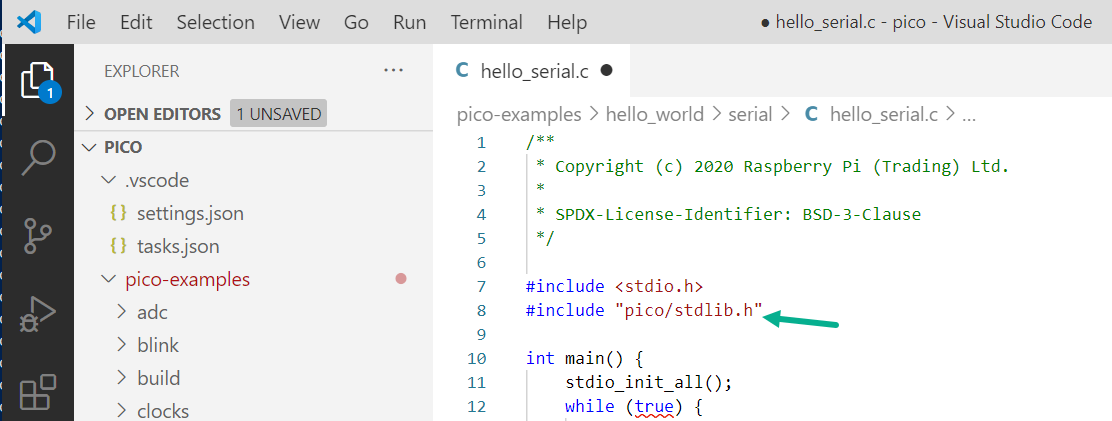Click the tasks.json braces file icon
1112x421 pixels.
118,247
